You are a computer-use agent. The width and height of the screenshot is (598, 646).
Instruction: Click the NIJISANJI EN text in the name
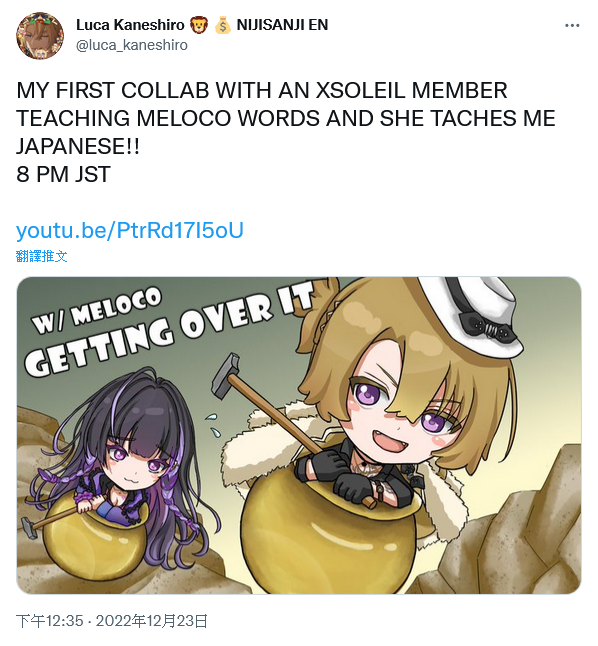[x=282, y=25]
